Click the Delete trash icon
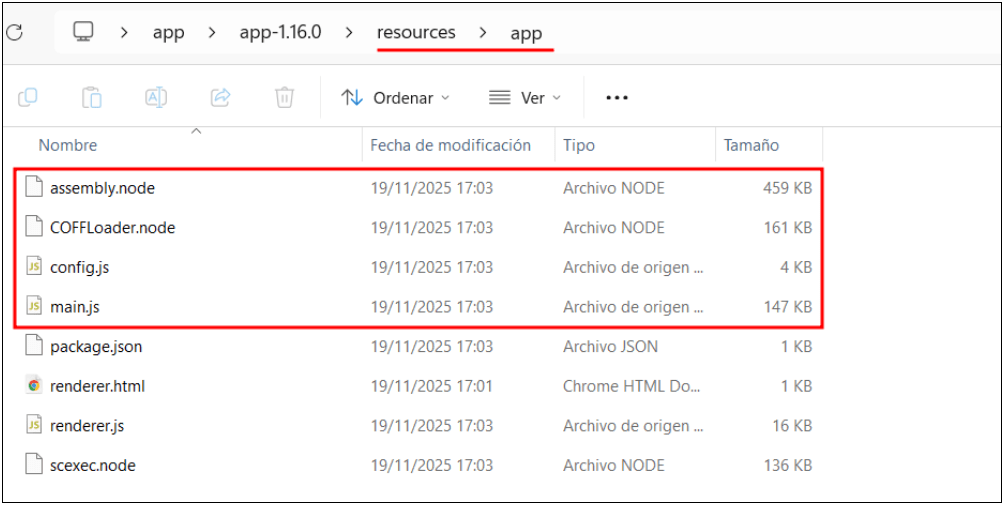1004x506 pixels. tap(284, 97)
